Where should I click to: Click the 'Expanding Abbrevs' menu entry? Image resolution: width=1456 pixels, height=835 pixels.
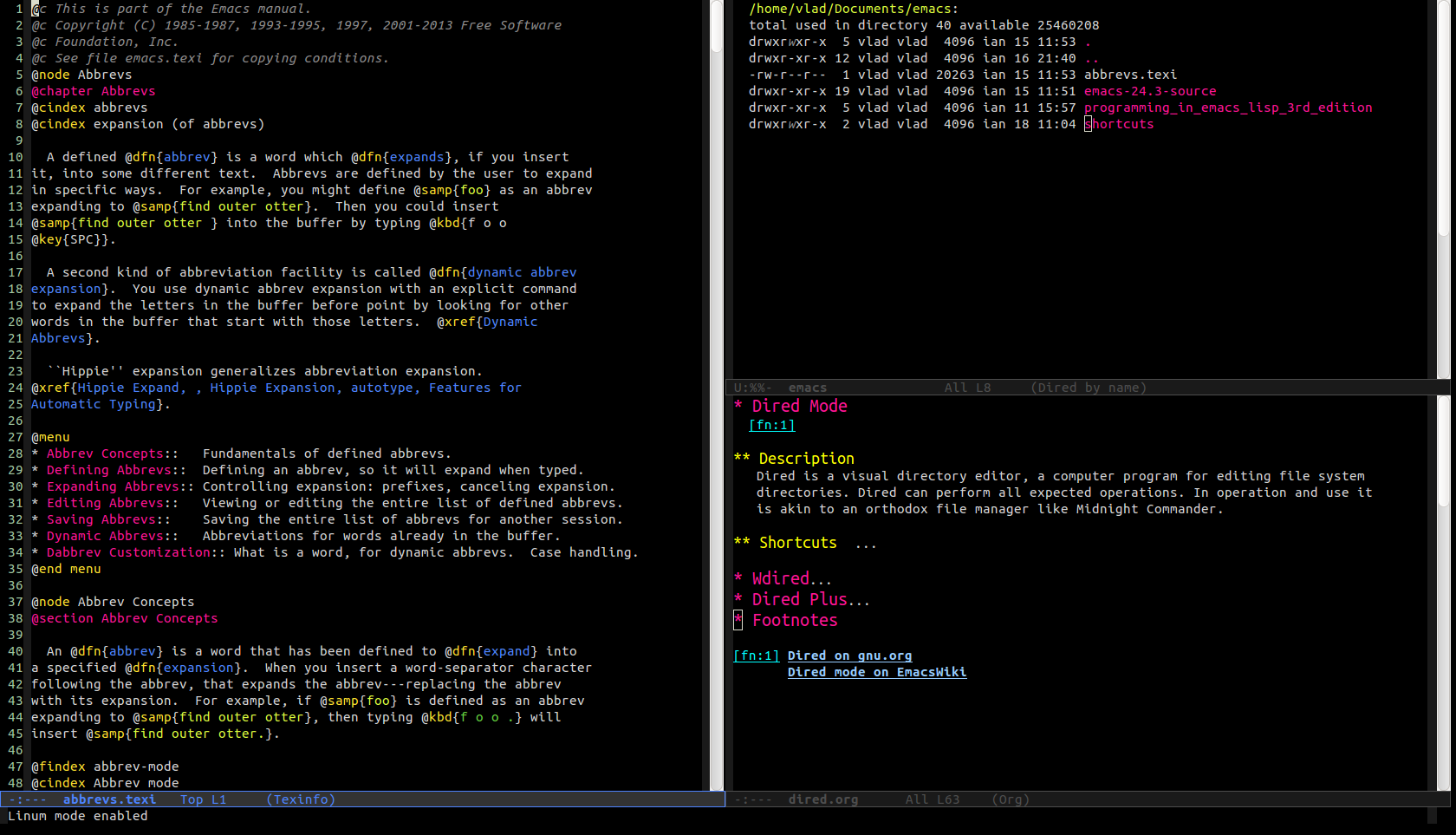point(113,486)
